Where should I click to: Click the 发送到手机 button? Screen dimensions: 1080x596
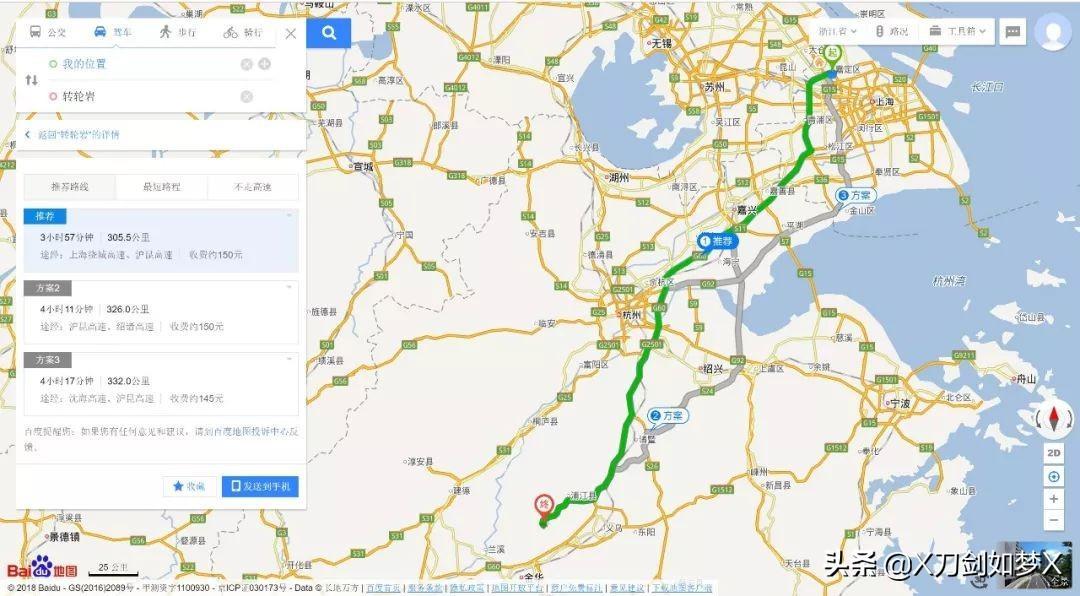point(260,486)
